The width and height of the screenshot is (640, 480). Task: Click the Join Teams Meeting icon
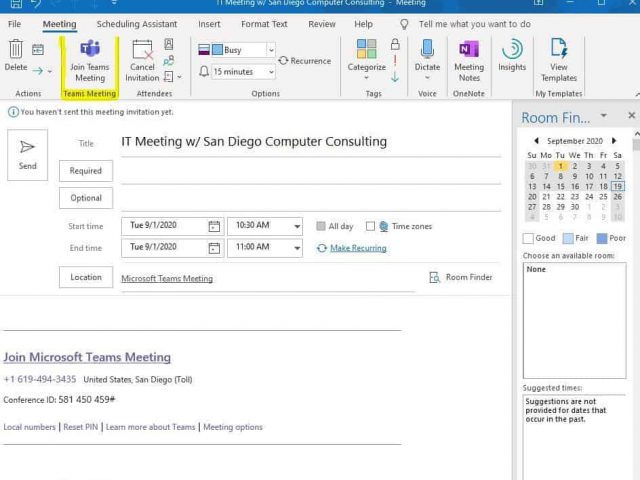[90, 49]
